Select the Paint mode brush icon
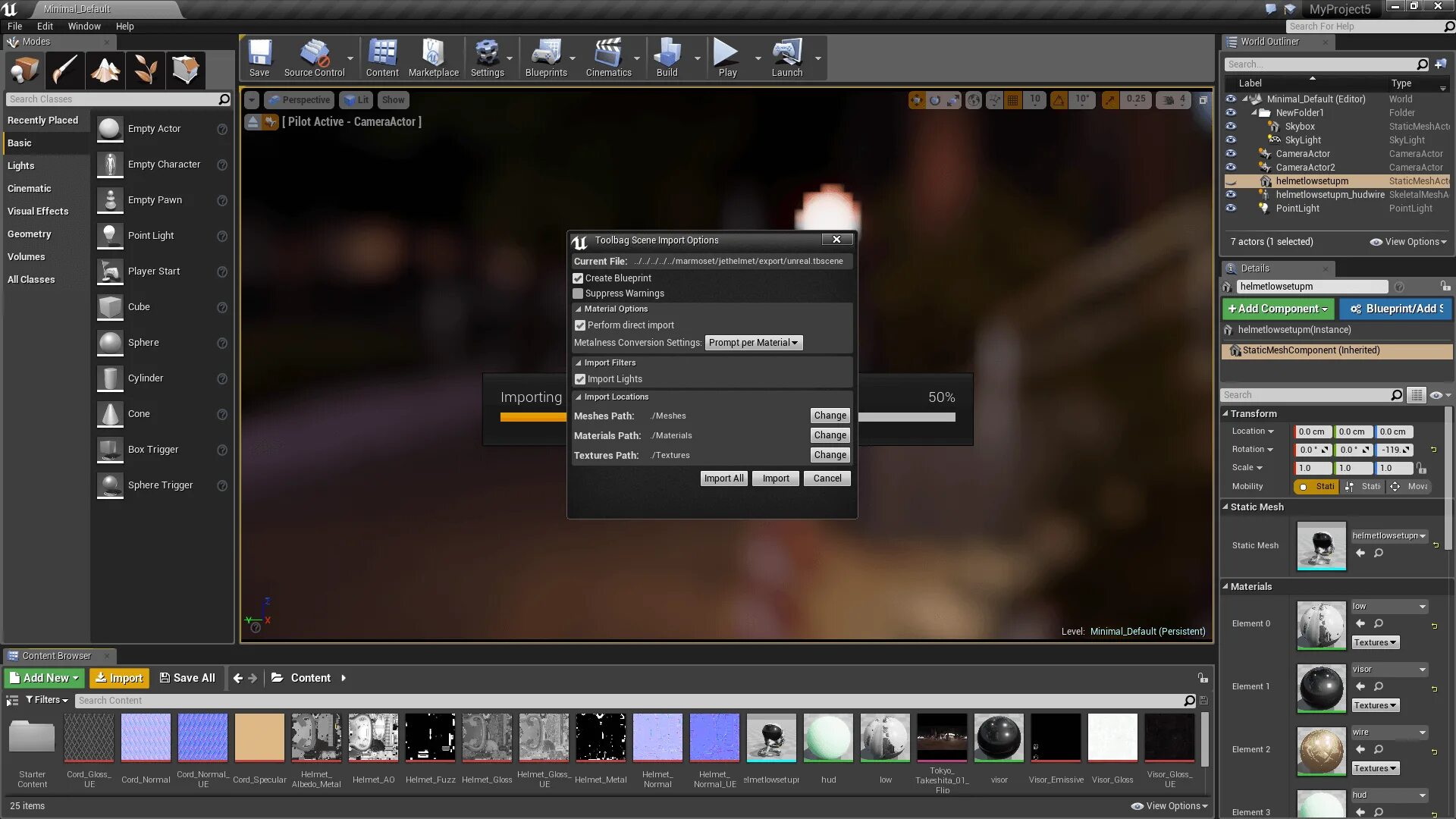 tap(64, 70)
